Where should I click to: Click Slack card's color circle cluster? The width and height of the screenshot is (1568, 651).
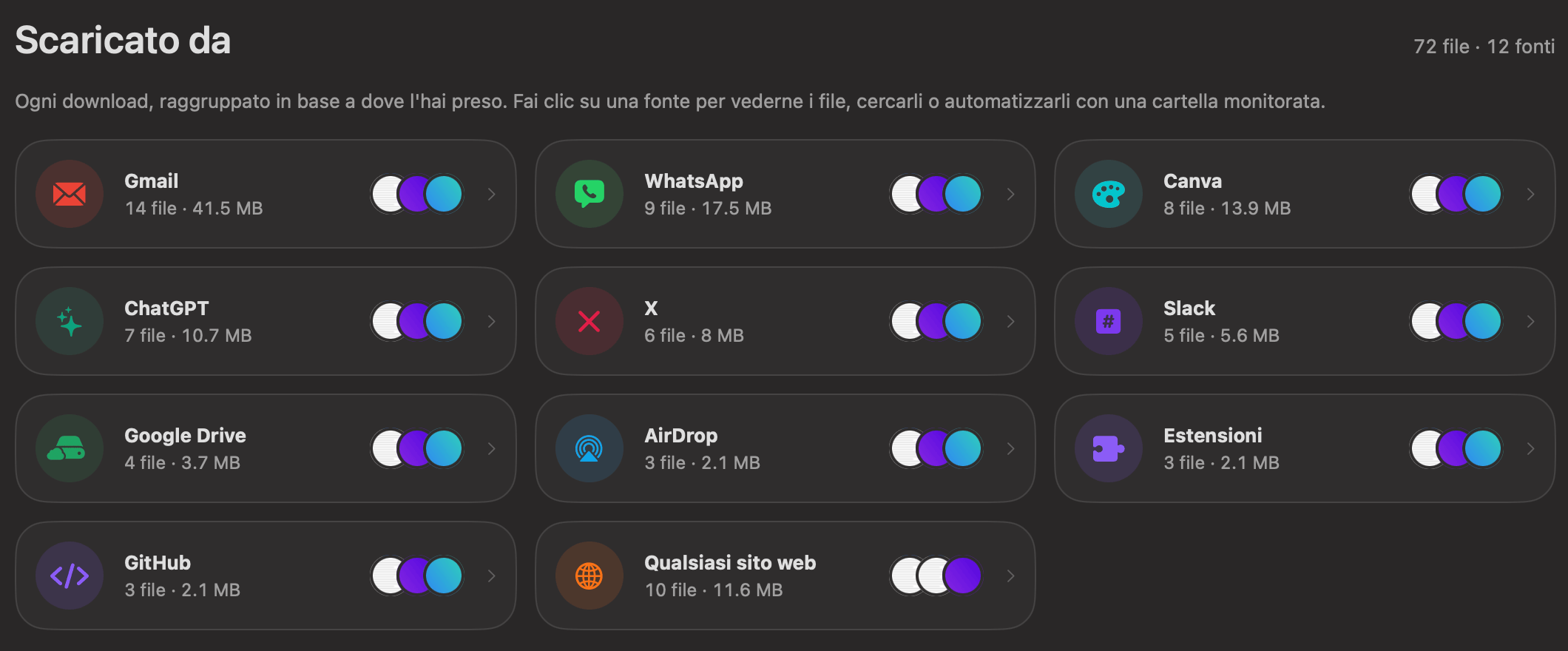[x=1456, y=321]
